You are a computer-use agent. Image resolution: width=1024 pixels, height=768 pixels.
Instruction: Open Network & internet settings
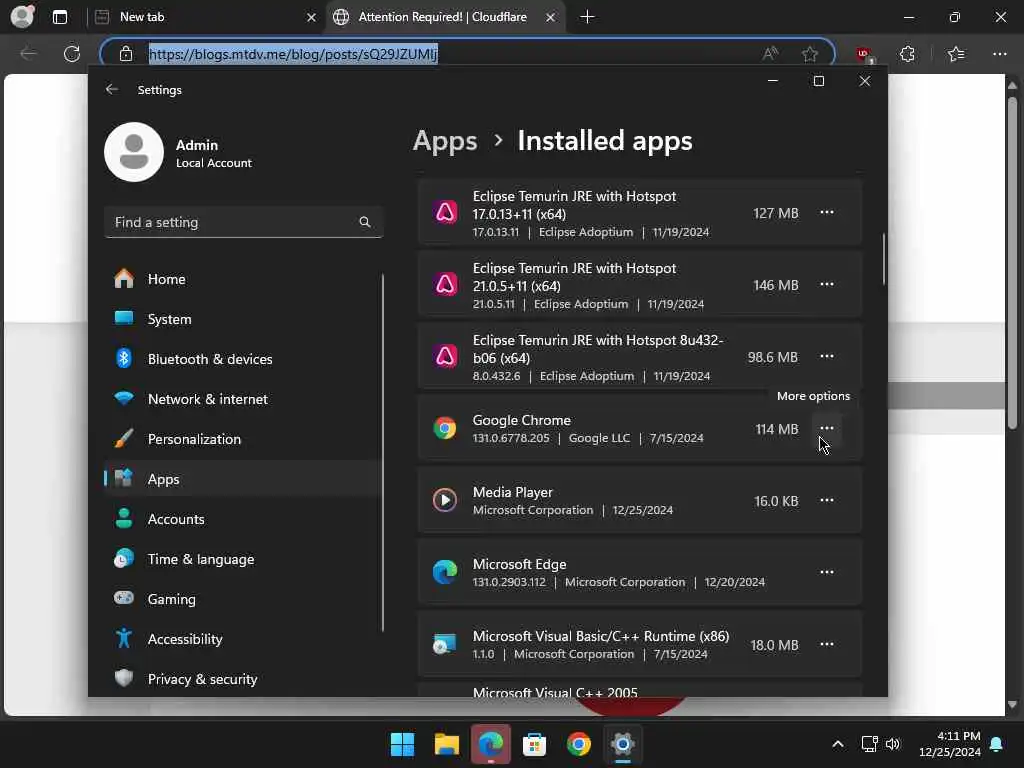pyautogui.click(x=243, y=399)
